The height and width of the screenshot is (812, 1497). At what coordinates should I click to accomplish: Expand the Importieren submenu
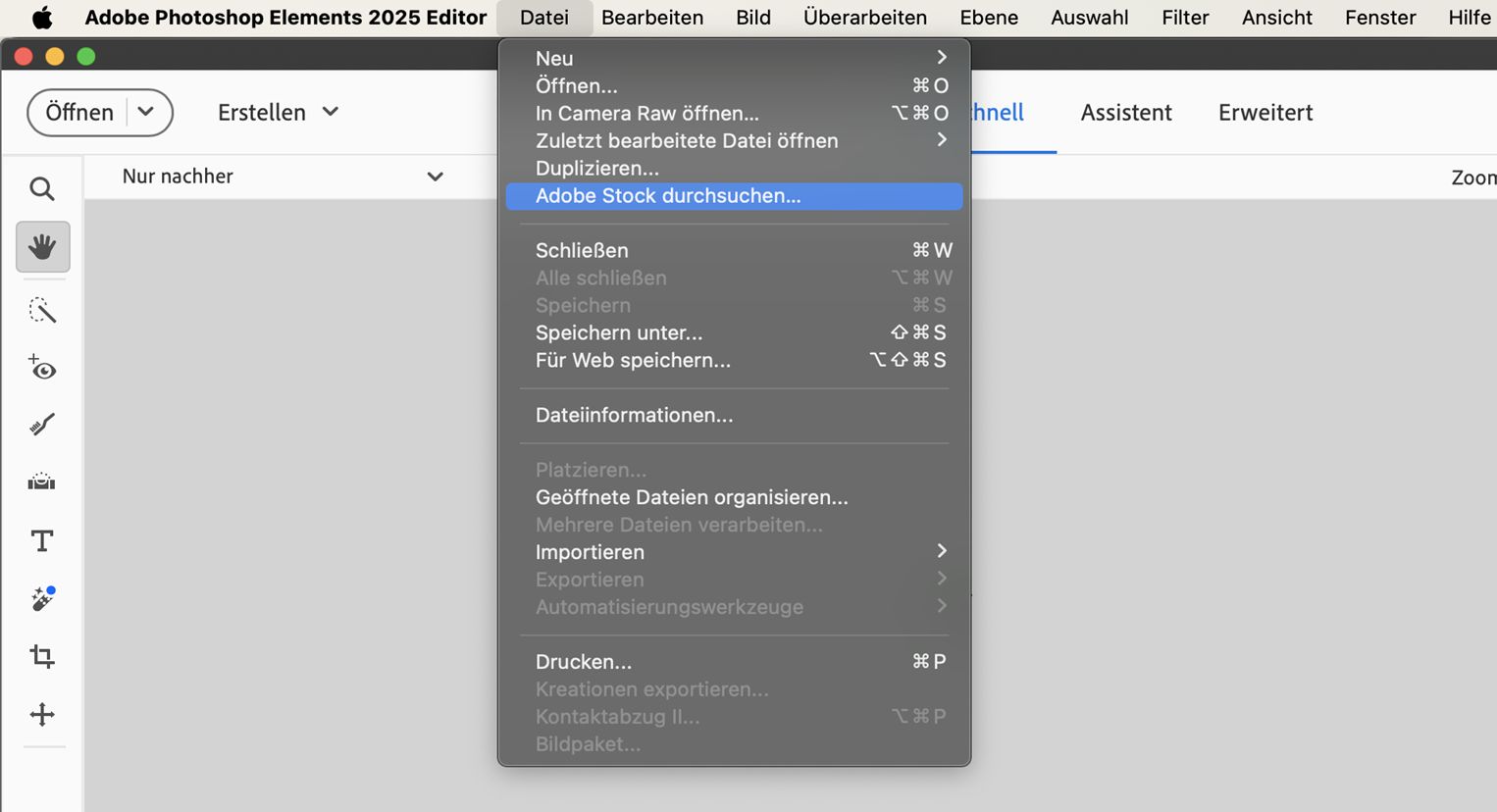click(x=734, y=552)
